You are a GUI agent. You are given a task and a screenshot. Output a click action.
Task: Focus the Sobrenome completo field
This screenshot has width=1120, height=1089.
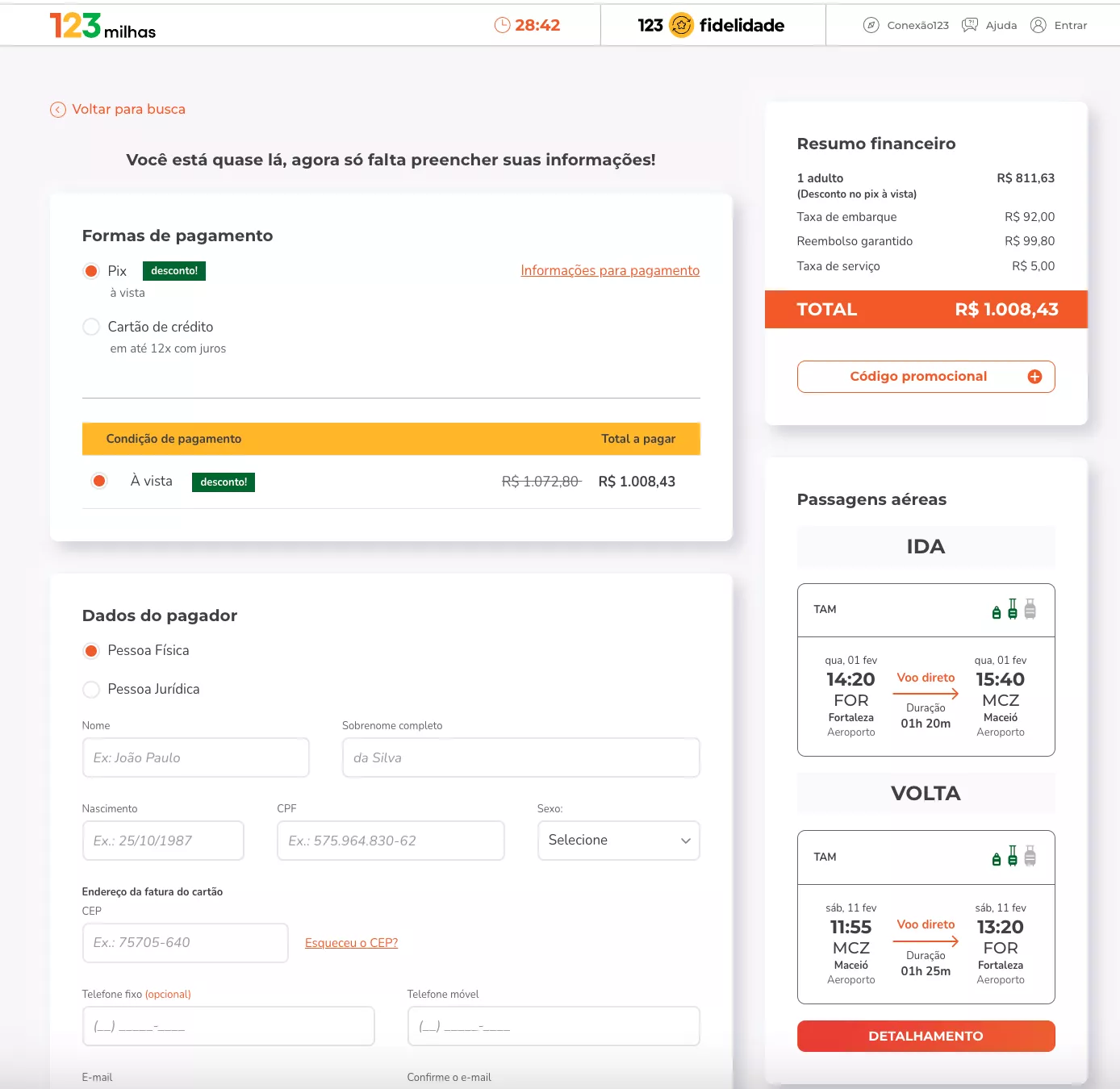pyautogui.click(x=521, y=757)
